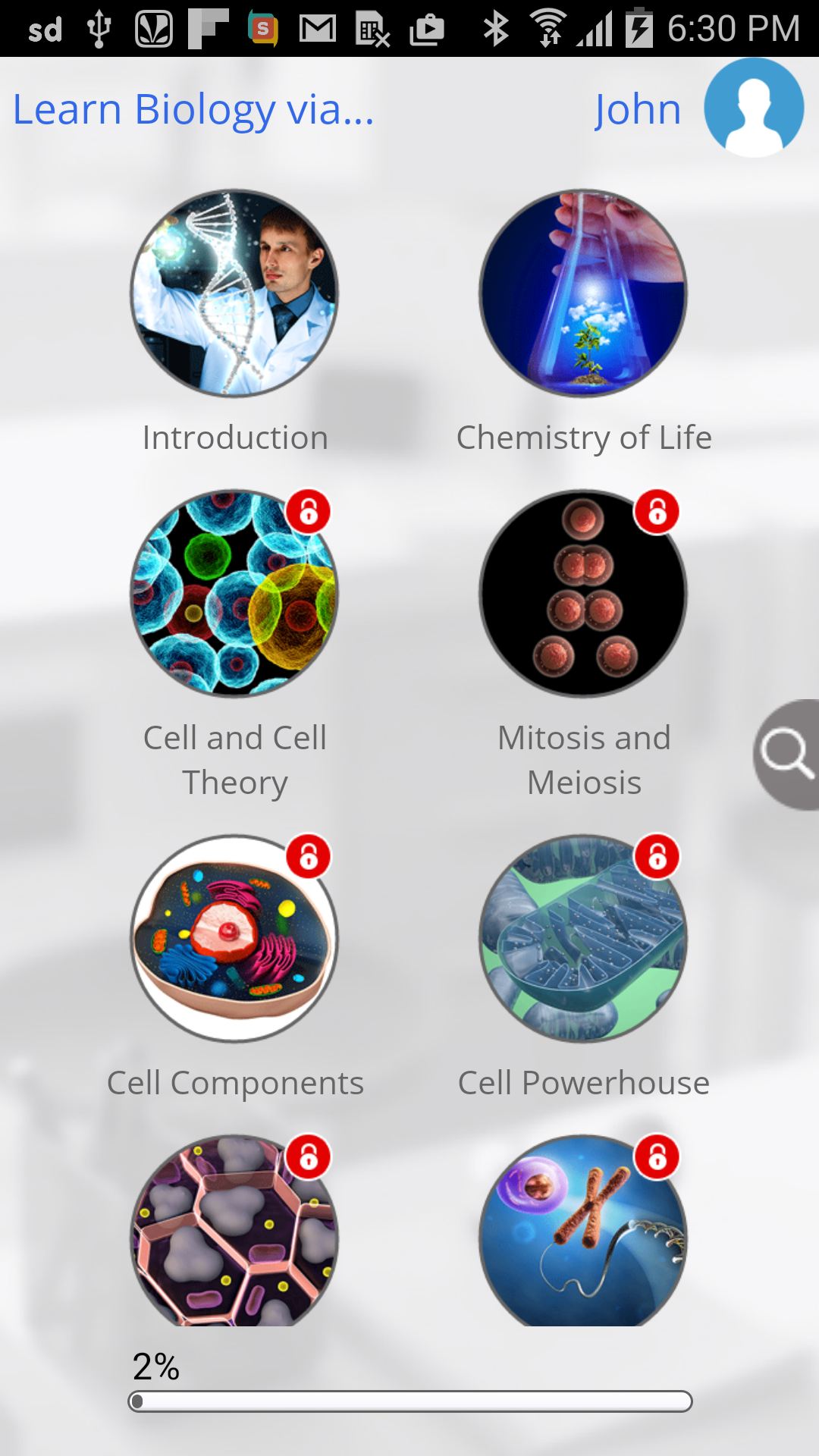Image resolution: width=819 pixels, height=1456 pixels.
Task: Tap the Bluetooth status bar icon
Action: pyautogui.click(x=496, y=29)
